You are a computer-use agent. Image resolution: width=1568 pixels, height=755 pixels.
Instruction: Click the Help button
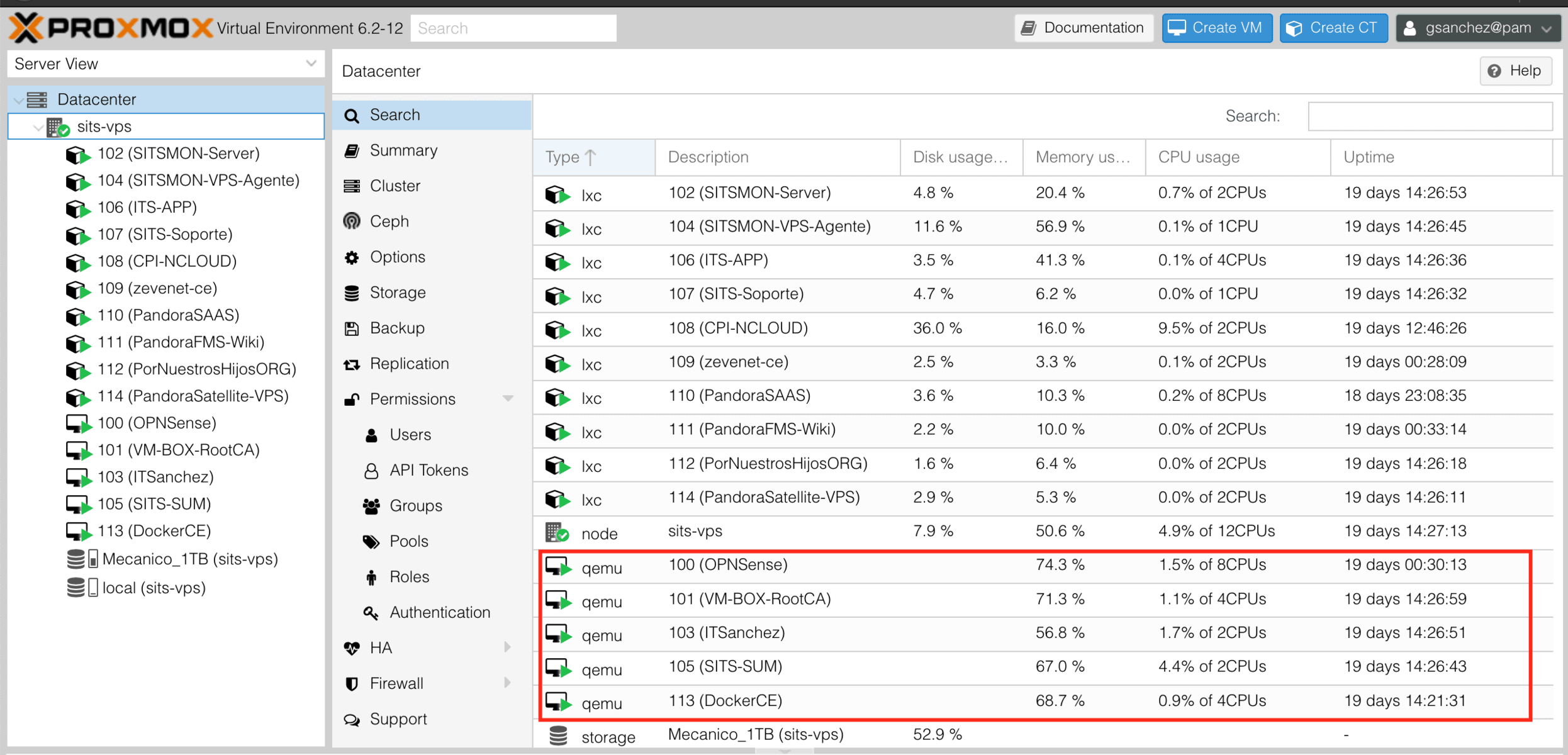[1515, 71]
